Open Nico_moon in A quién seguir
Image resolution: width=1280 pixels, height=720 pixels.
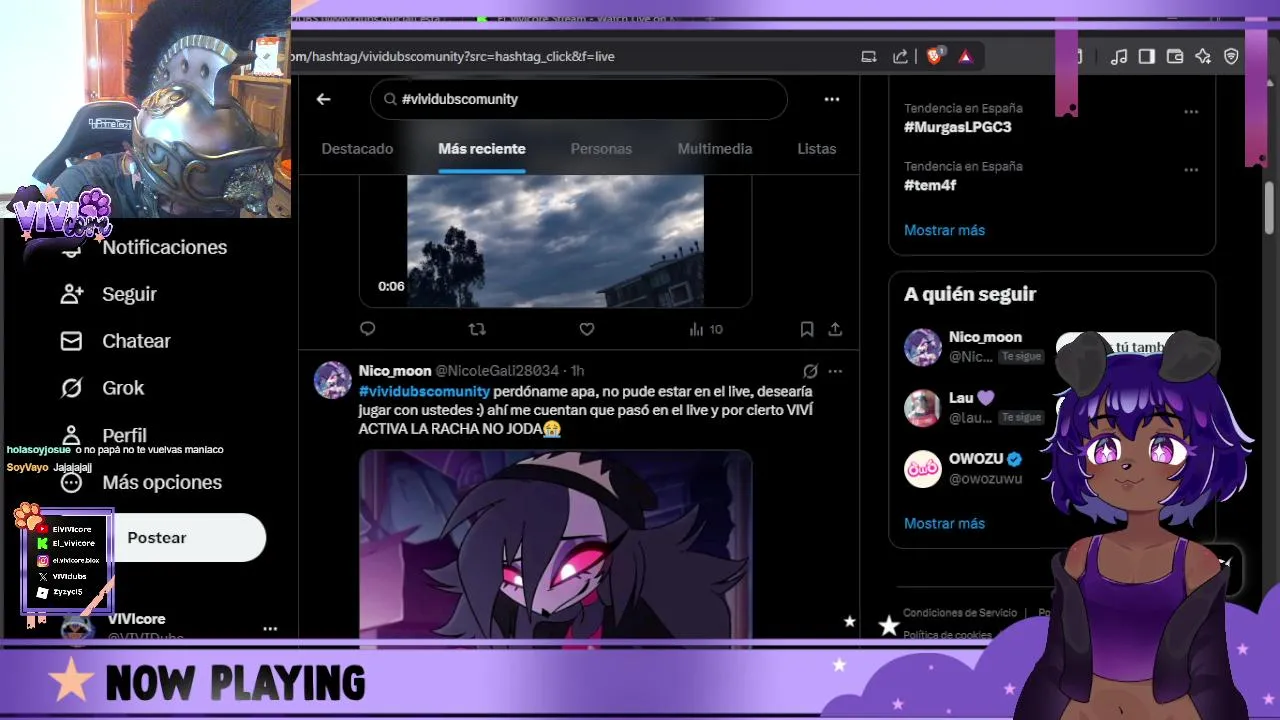[x=985, y=338]
